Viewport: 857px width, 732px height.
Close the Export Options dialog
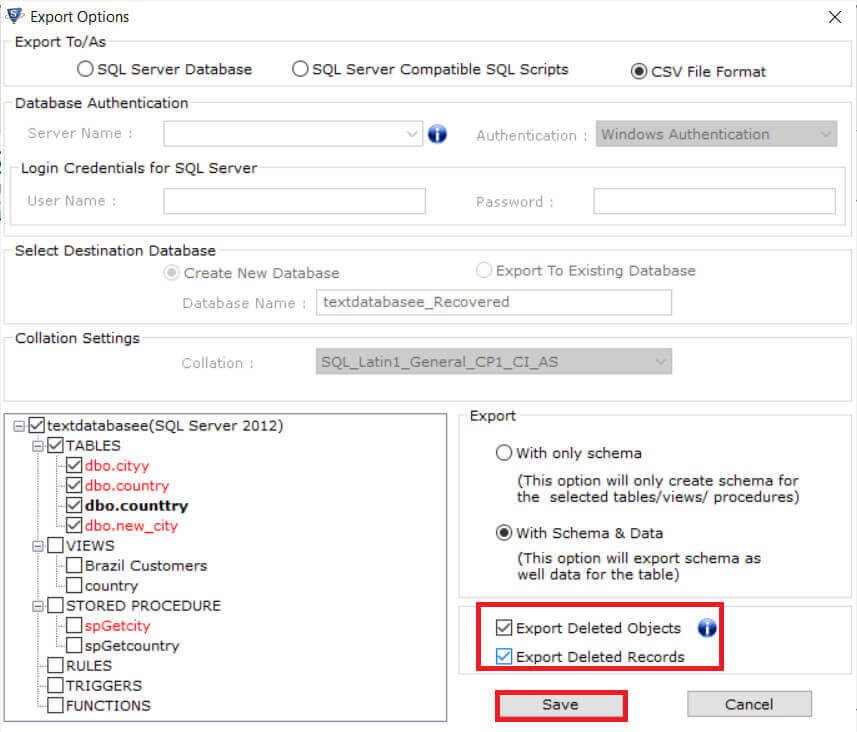pyautogui.click(x=835, y=17)
